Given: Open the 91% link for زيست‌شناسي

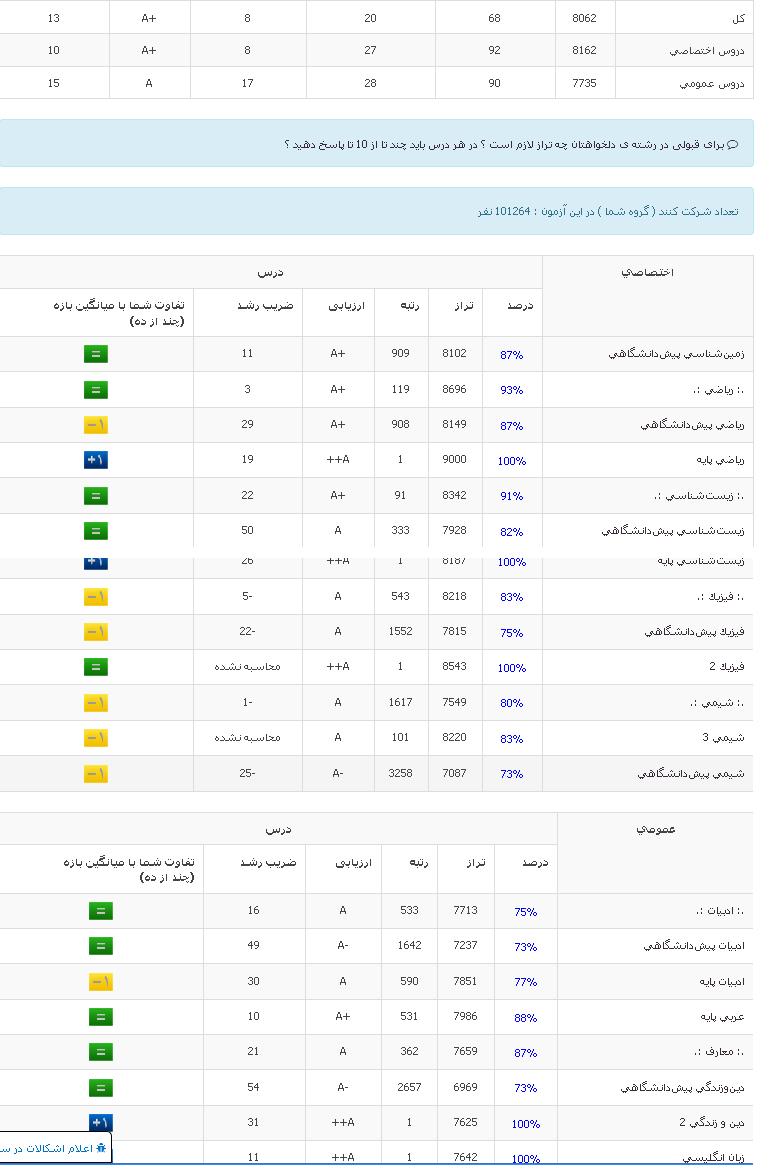Looking at the screenshot, I should pos(512,496).
